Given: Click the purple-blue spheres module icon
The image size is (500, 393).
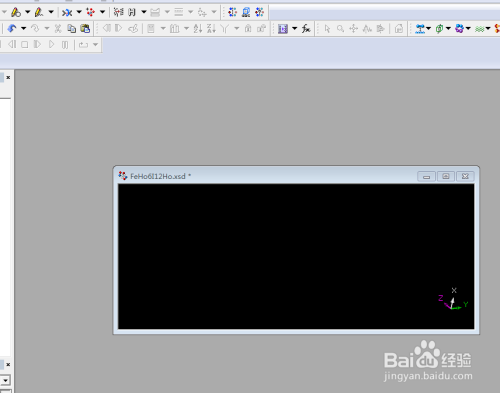Looking at the screenshot, I should click(x=459, y=29).
